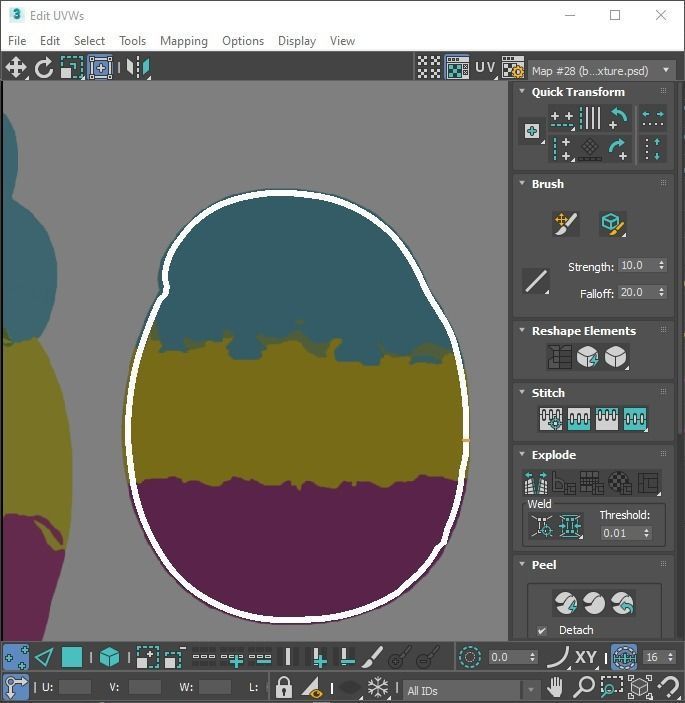
Task: Open the brush falloff type flyout
Action: coord(536,281)
